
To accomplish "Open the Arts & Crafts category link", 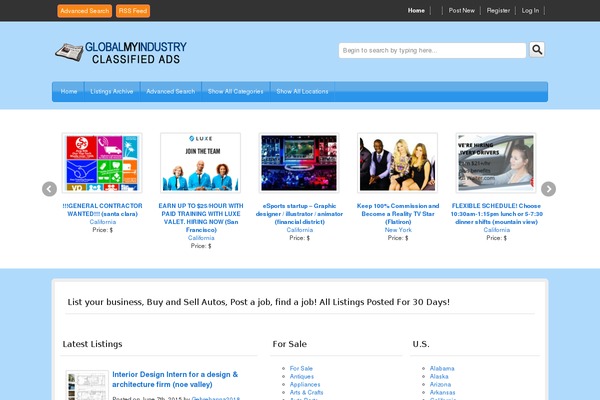I will tap(306, 393).
